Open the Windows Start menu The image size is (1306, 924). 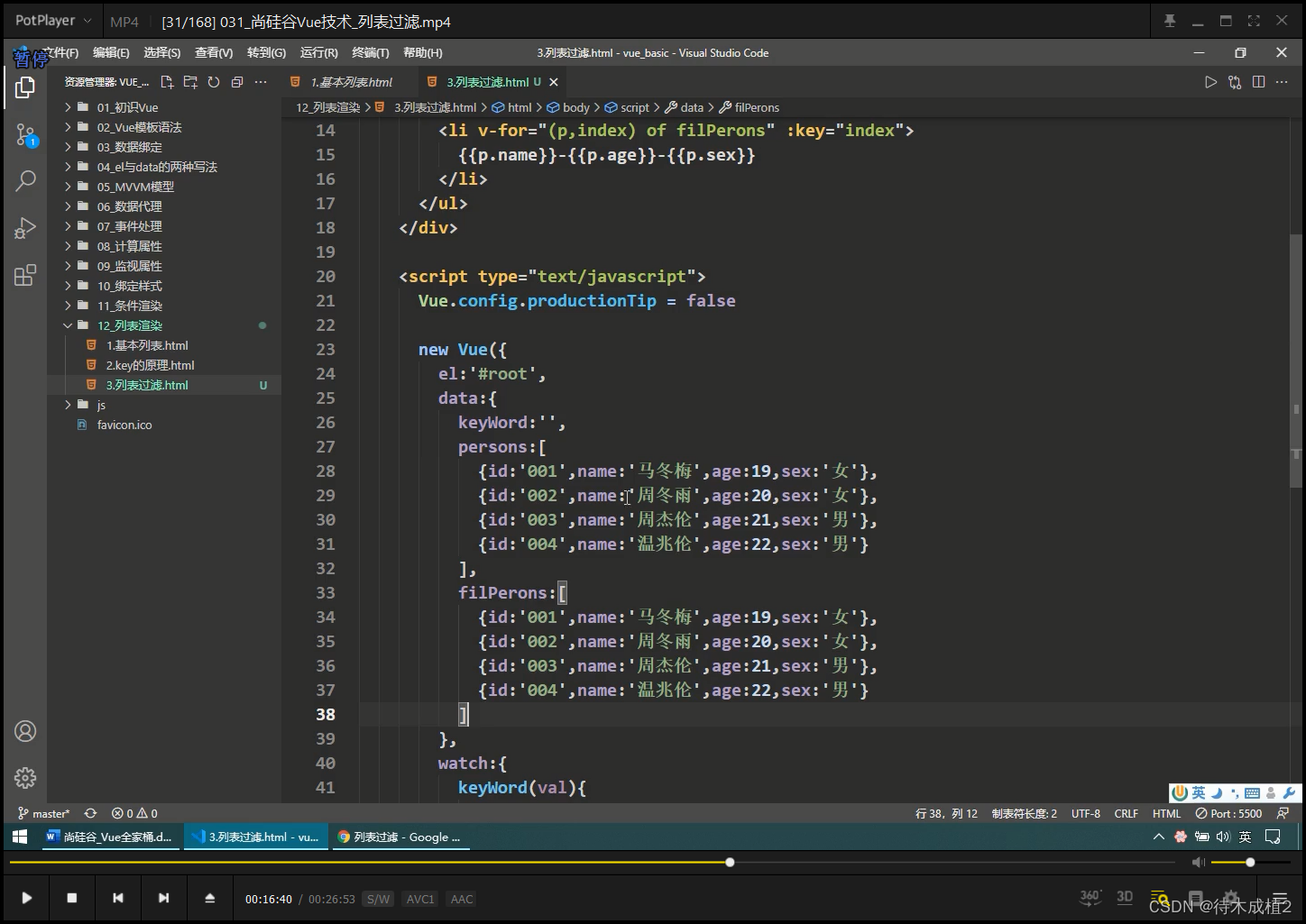[x=19, y=837]
